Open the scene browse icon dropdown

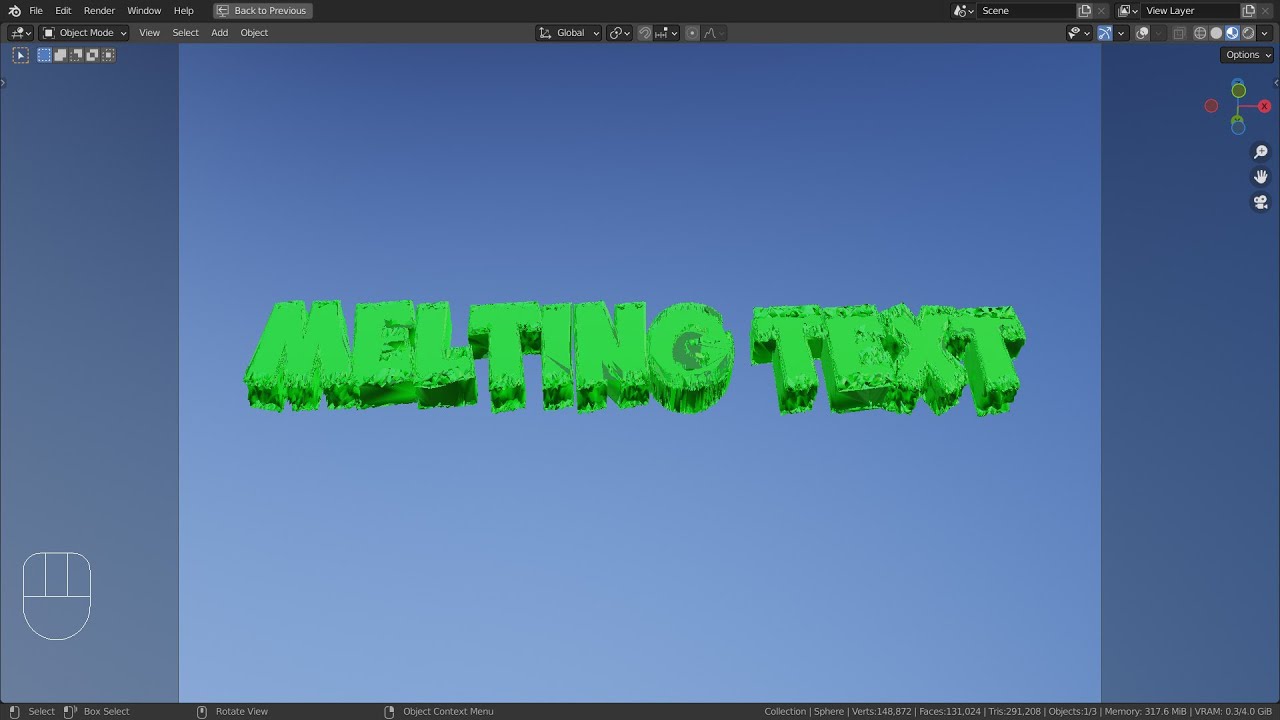point(962,10)
